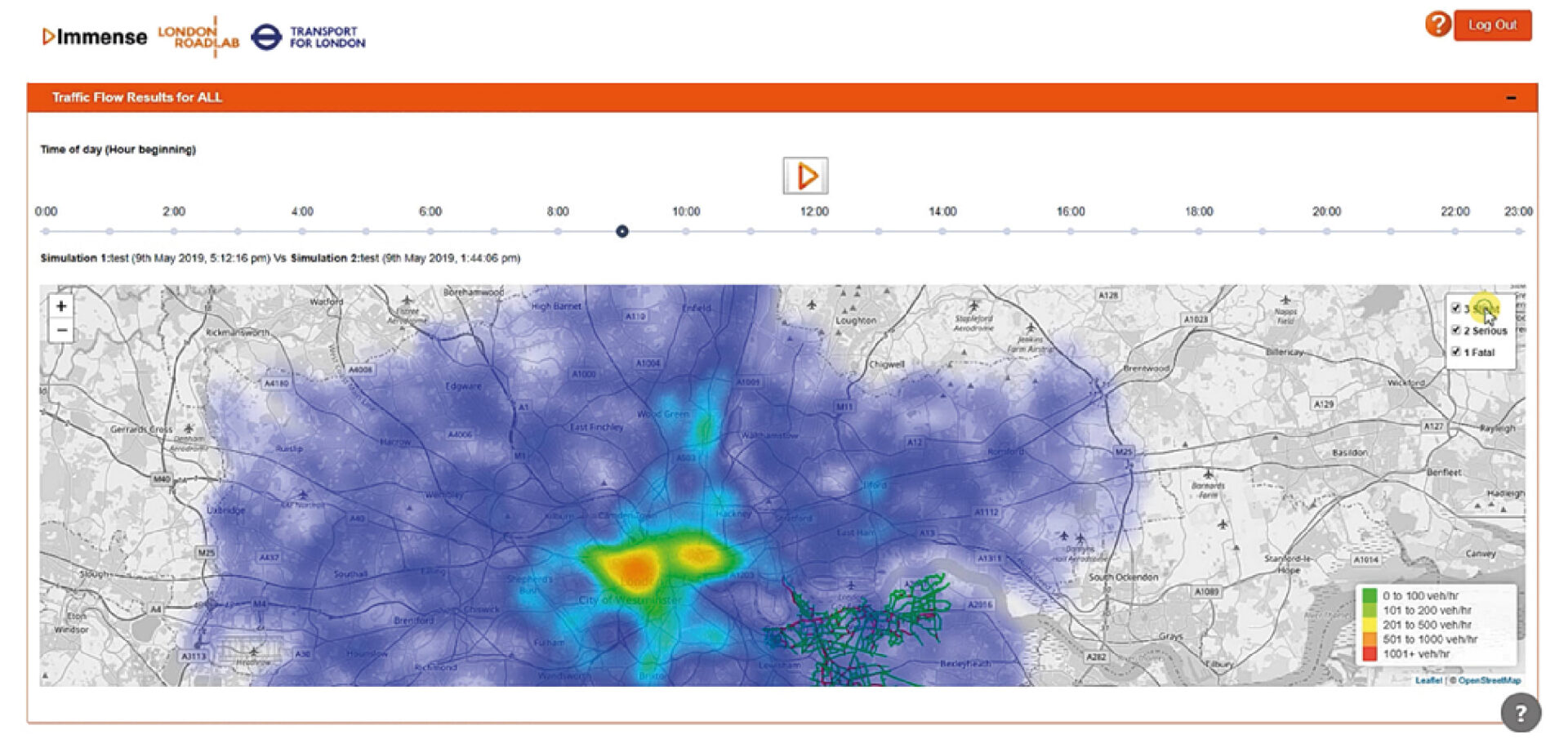Click the London RoadLab logo
Image resolution: width=1568 pixels, height=748 pixels.
(x=198, y=37)
